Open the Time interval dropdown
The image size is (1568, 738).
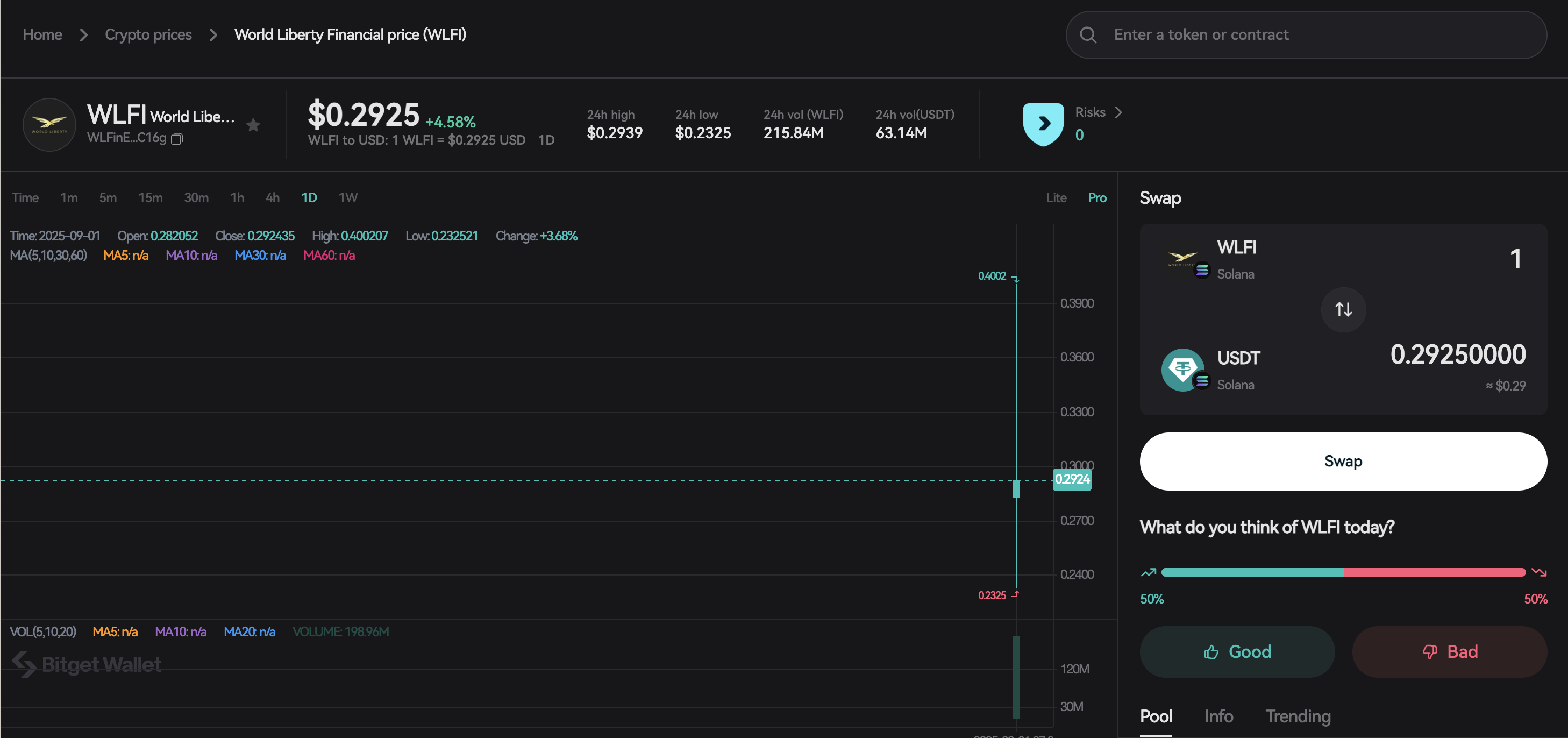[x=25, y=197]
